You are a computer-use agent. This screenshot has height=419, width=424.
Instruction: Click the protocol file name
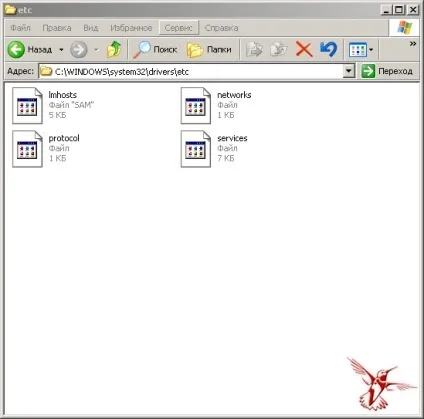[x=64, y=138]
